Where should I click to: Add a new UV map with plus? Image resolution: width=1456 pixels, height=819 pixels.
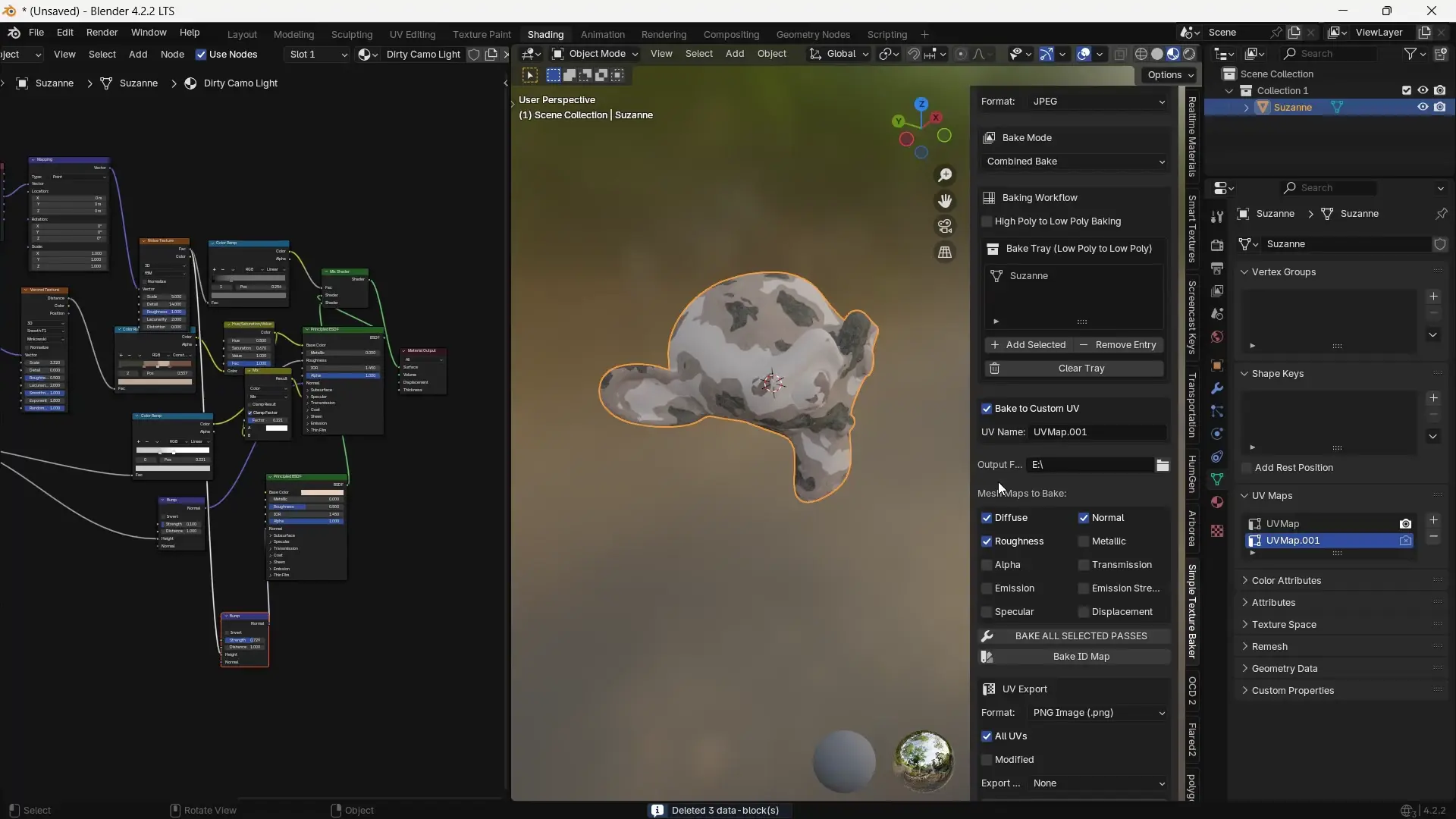1433,520
